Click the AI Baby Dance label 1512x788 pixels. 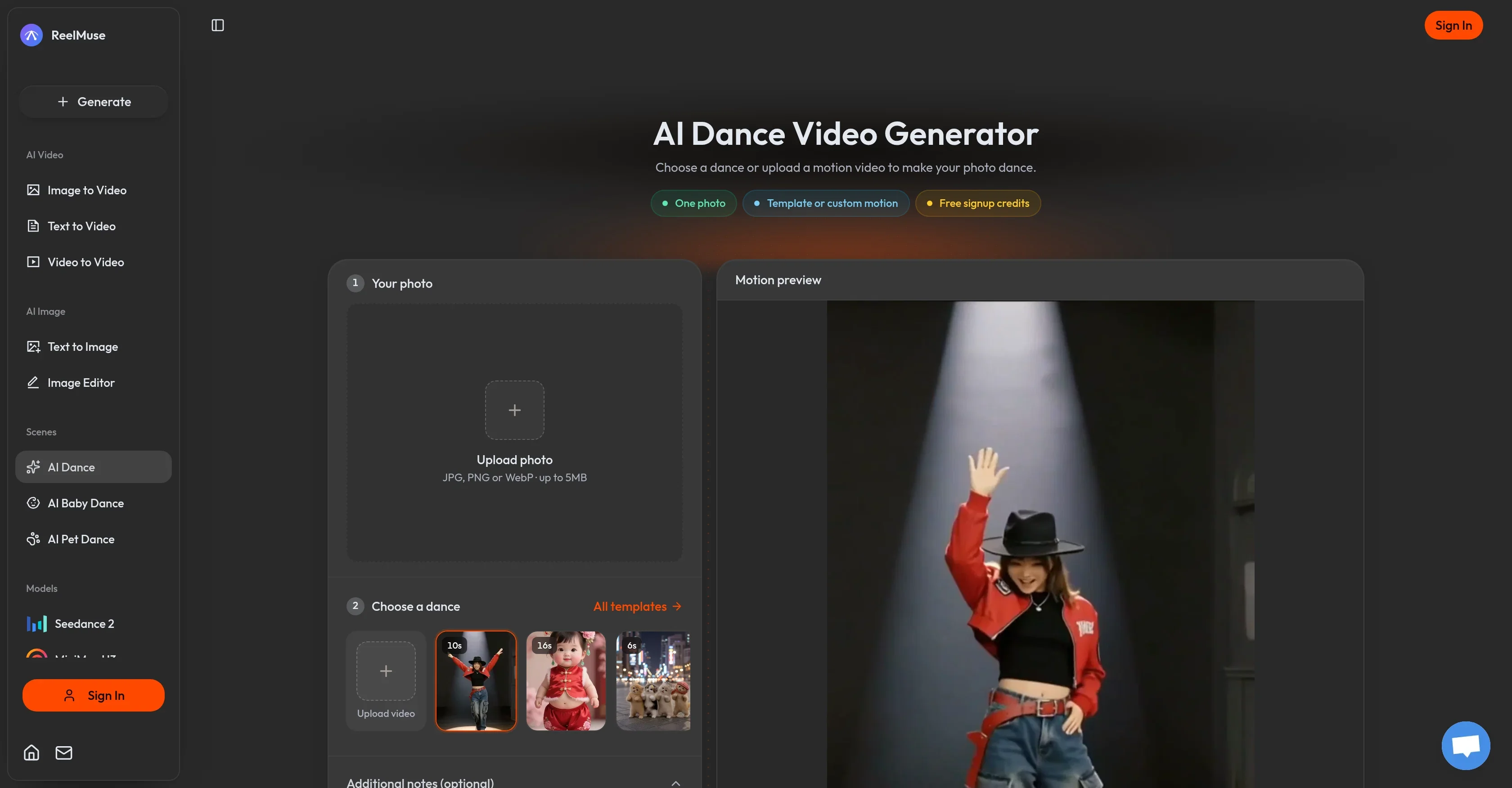point(85,503)
